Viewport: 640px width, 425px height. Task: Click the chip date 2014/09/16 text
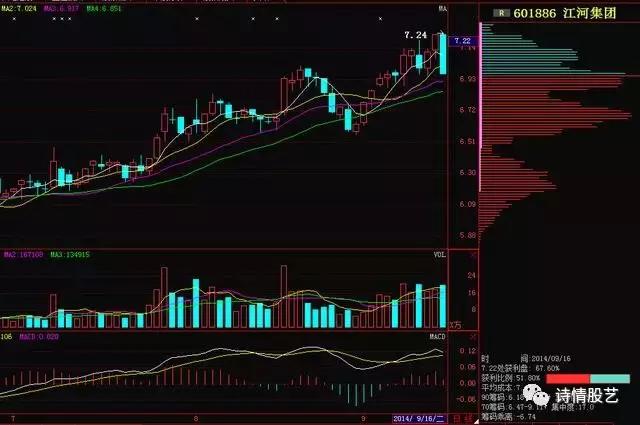(x=551, y=358)
